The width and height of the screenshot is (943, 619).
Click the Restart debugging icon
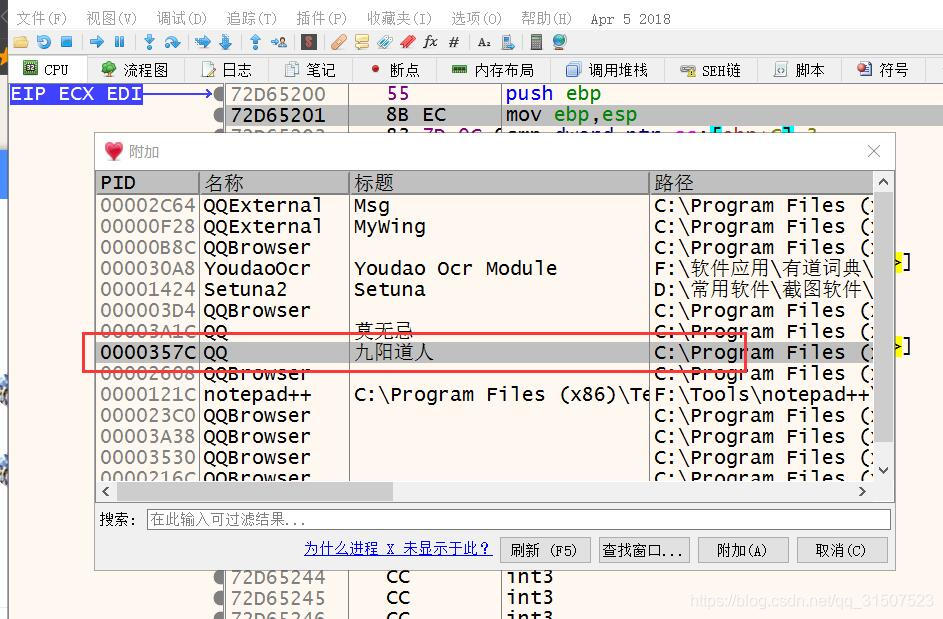pos(43,42)
